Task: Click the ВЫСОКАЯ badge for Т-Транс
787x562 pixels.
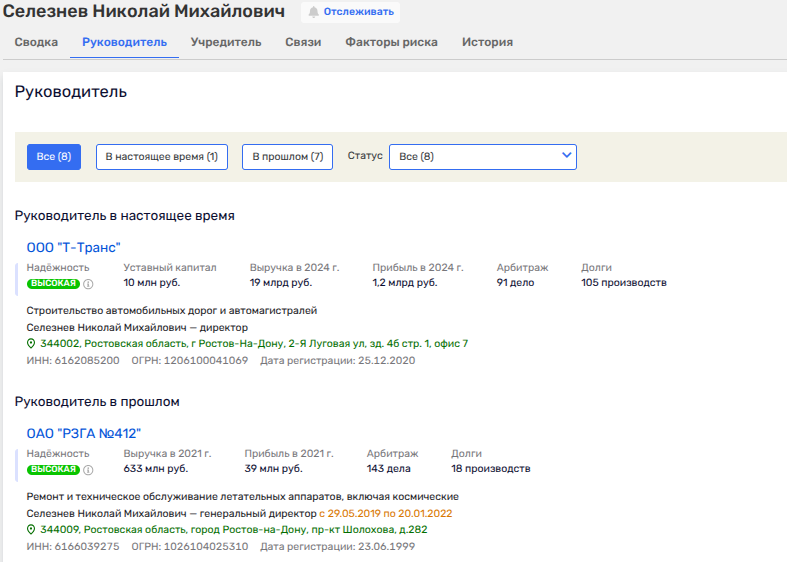Action: coord(53,284)
